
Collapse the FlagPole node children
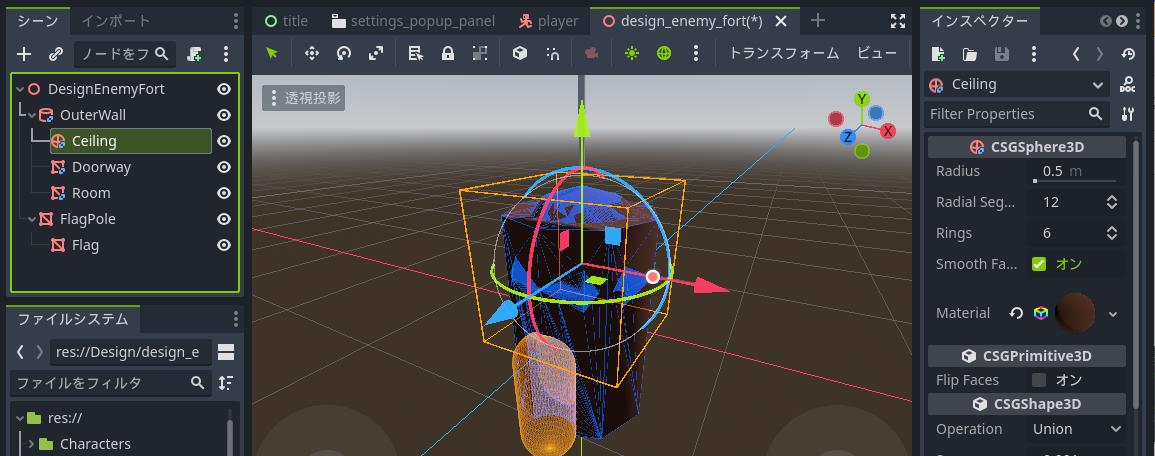click(32, 220)
